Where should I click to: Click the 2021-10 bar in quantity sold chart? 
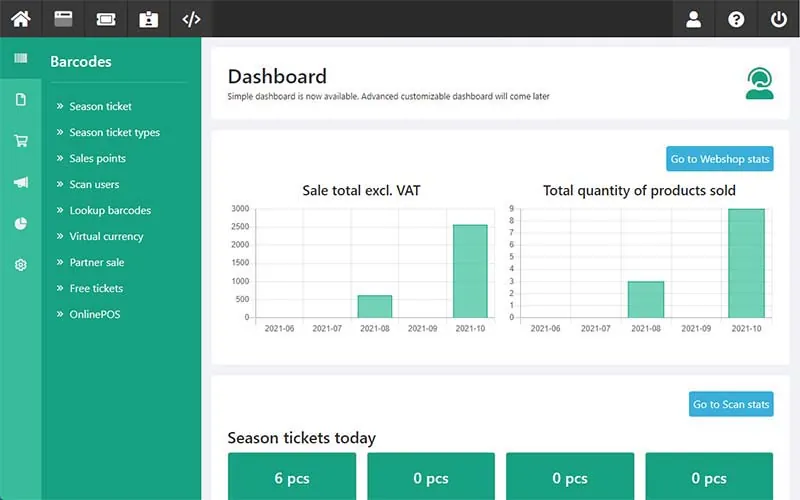click(746, 263)
